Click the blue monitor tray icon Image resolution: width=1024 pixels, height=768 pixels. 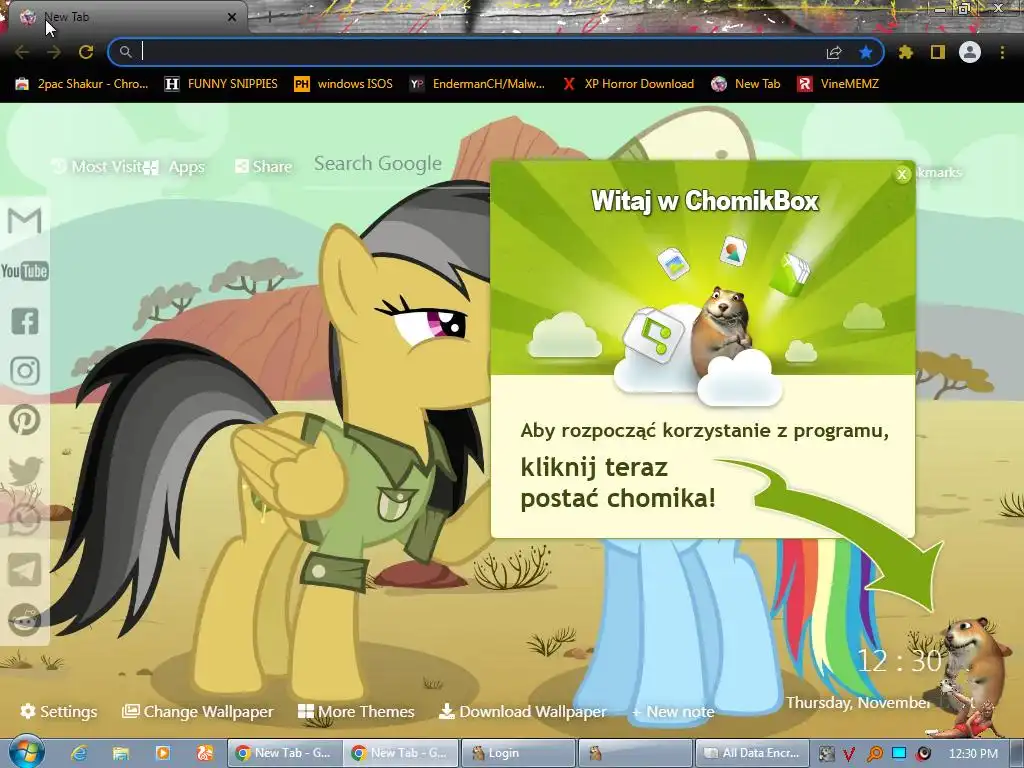(x=899, y=753)
